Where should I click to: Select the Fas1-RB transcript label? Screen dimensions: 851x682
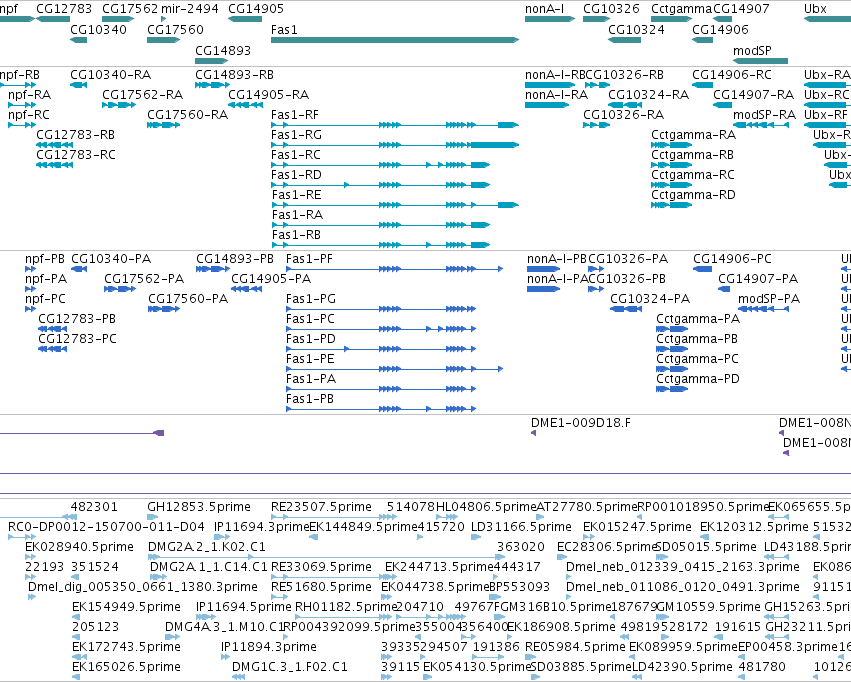(296, 235)
